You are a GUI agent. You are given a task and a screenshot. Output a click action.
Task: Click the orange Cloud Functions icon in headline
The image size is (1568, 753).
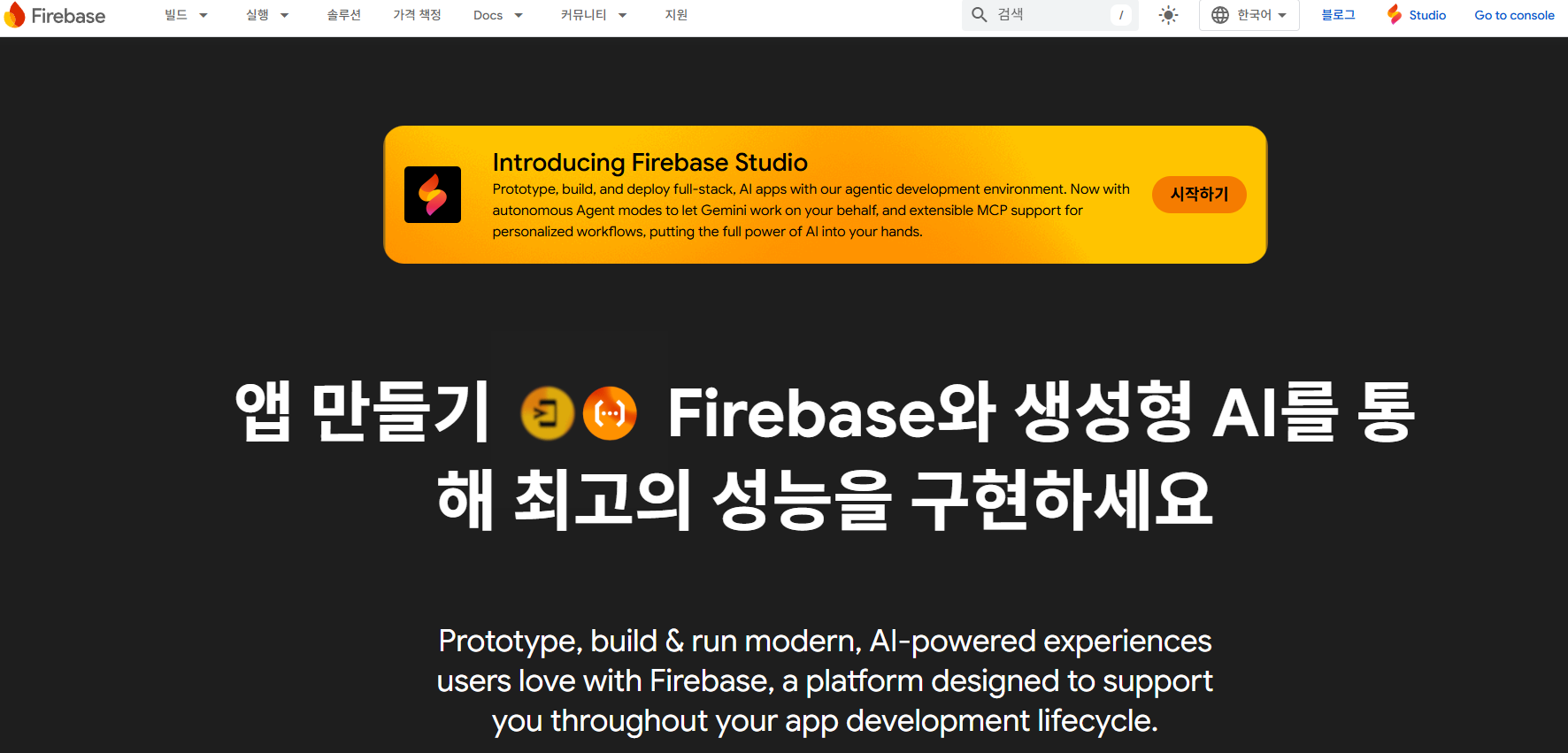610,413
